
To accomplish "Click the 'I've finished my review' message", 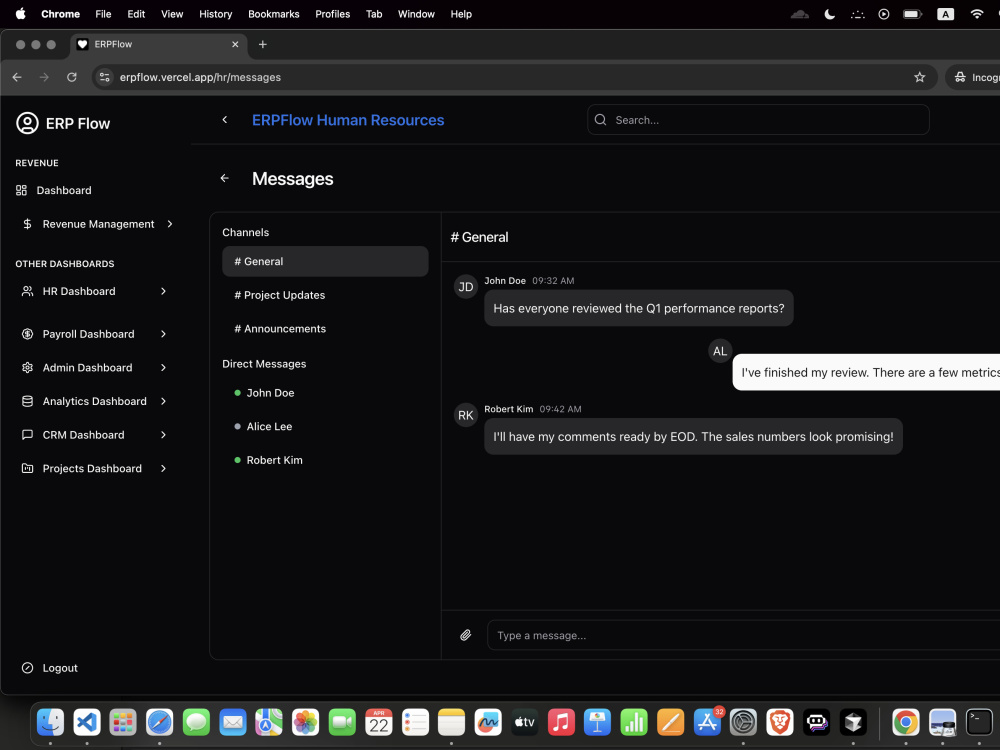I will (867, 372).
